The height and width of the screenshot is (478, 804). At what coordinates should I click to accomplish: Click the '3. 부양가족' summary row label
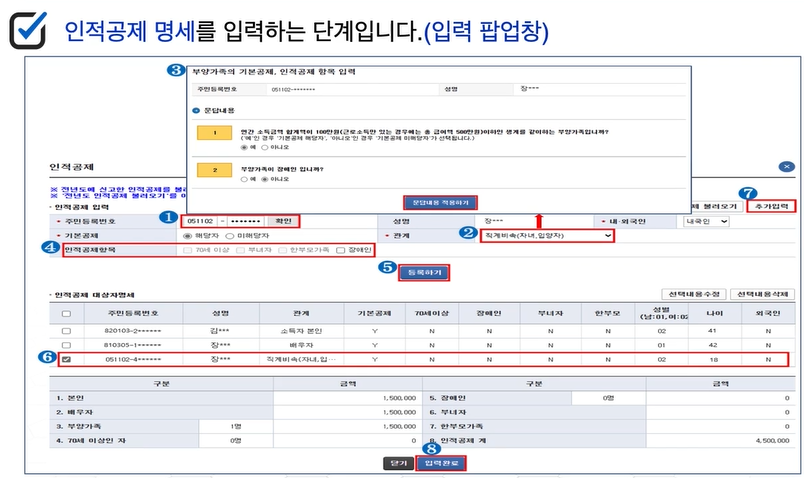click(x=78, y=426)
